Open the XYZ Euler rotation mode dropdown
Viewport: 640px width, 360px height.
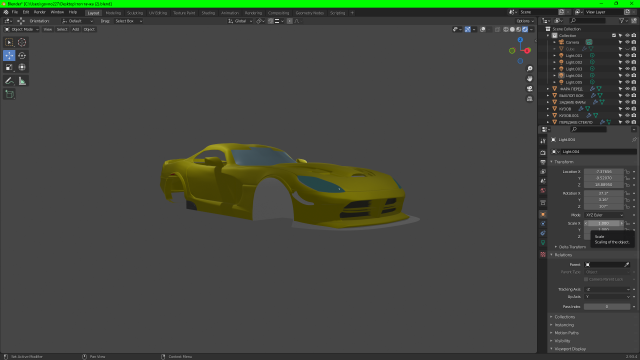click(604, 215)
